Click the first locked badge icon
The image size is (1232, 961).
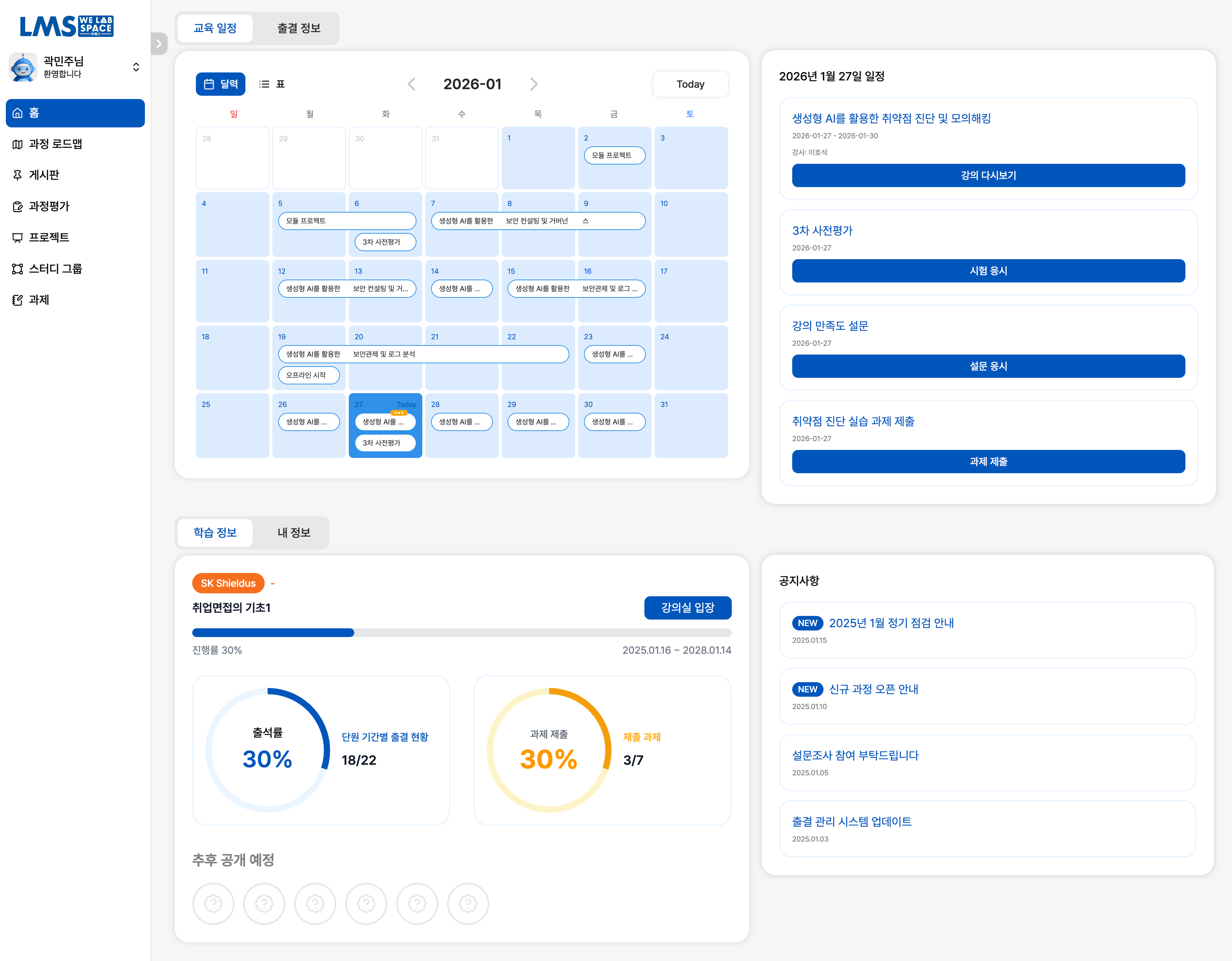[x=213, y=903]
